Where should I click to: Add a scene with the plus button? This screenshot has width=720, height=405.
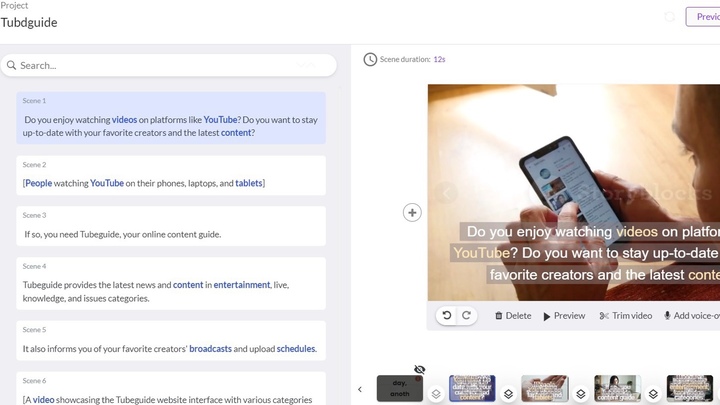coord(412,213)
